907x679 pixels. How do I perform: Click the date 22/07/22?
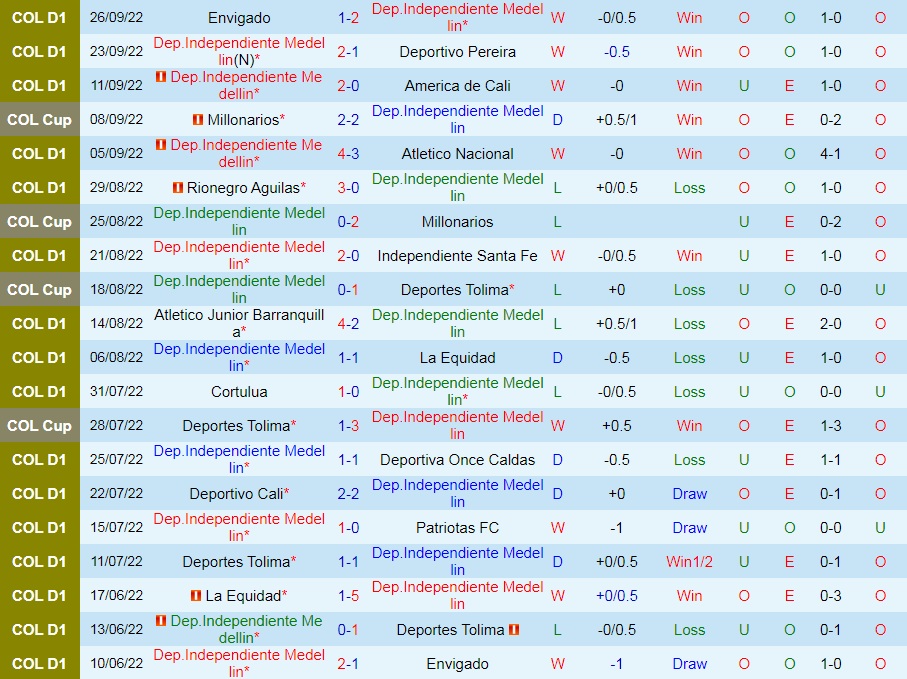click(x=116, y=493)
